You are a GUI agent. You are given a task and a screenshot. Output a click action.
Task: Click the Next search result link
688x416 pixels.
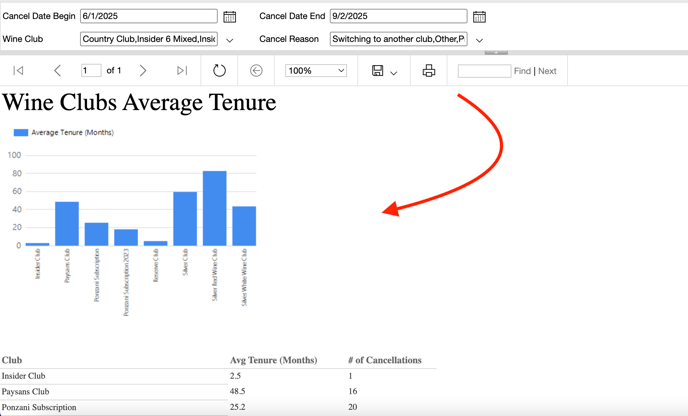point(547,72)
